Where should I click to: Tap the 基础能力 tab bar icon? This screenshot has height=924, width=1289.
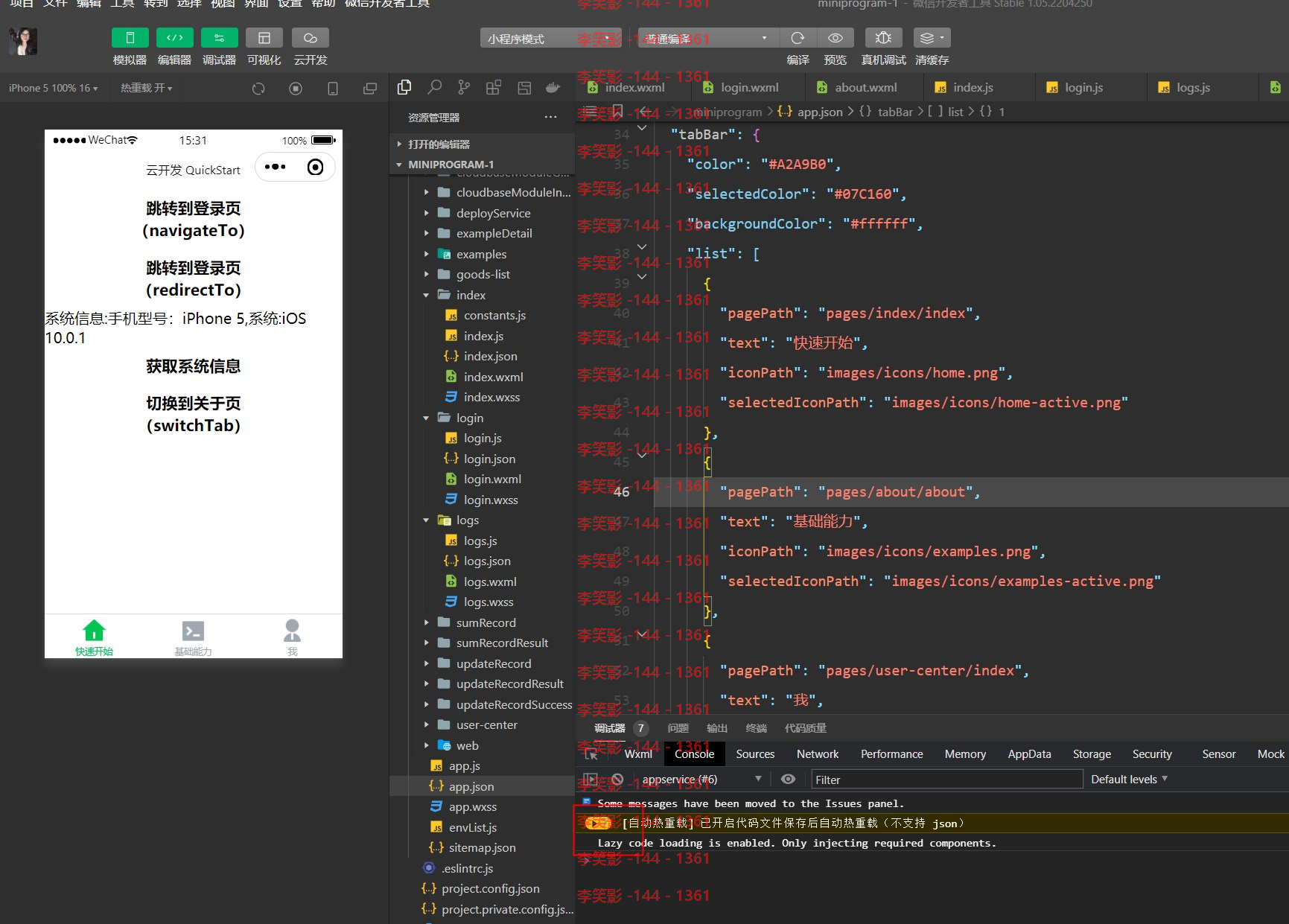193,637
